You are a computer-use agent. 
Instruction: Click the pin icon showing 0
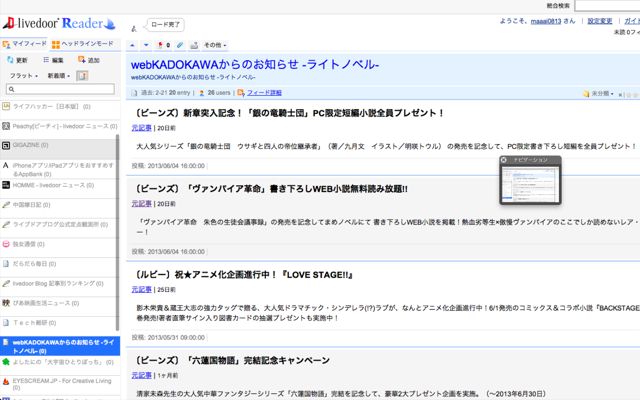[x=164, y=45]
